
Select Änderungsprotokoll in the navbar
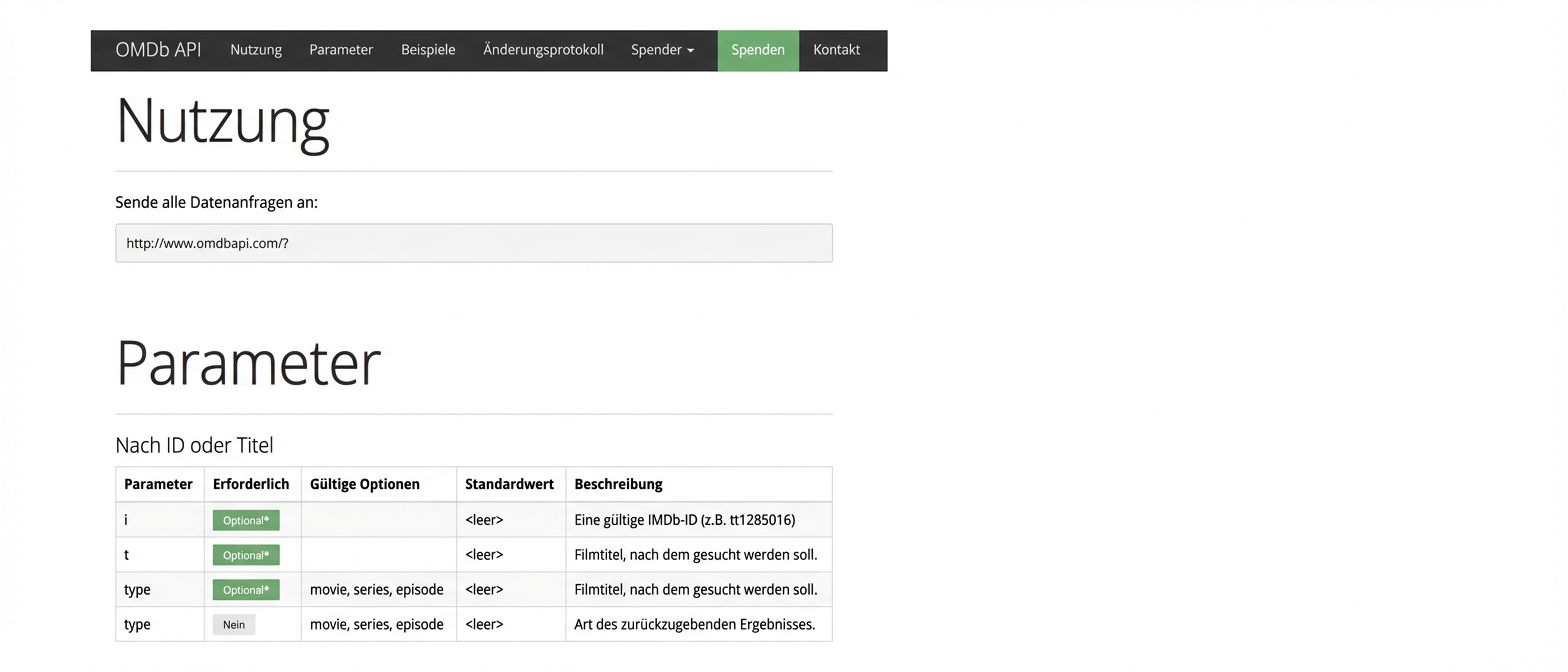click(x=543, y=50)
